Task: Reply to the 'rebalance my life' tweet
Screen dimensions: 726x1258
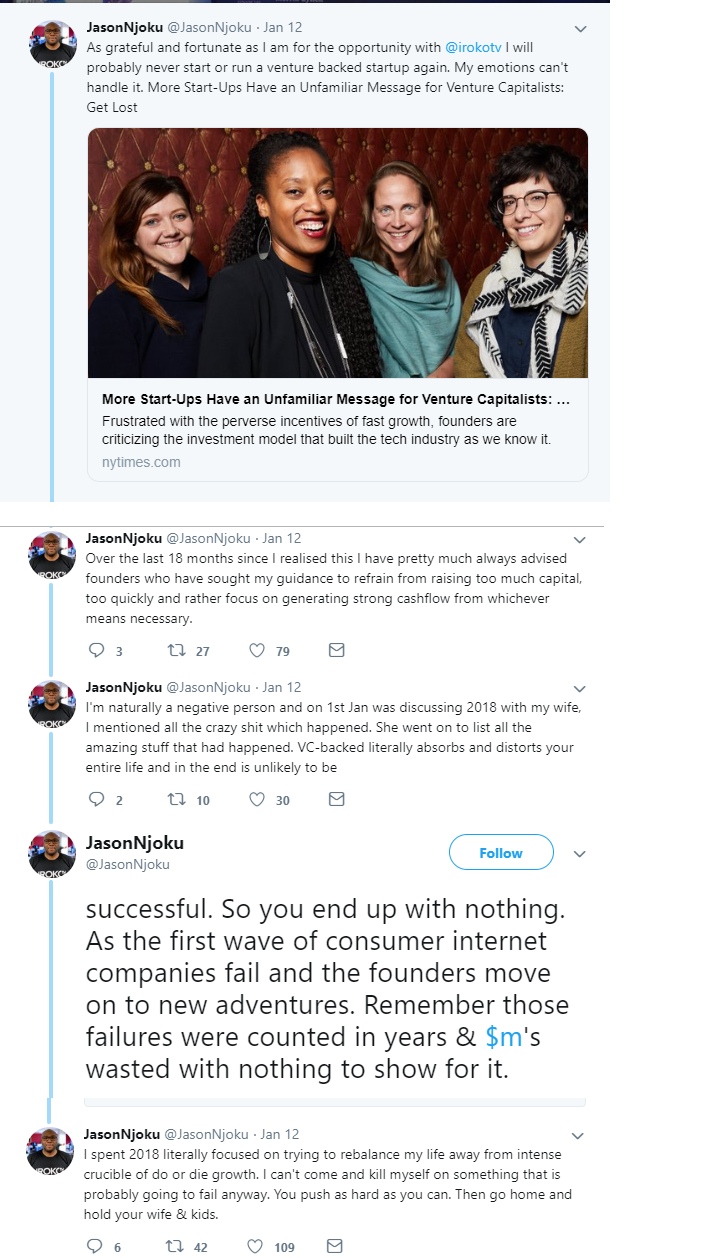Action: click(97, 1246)
